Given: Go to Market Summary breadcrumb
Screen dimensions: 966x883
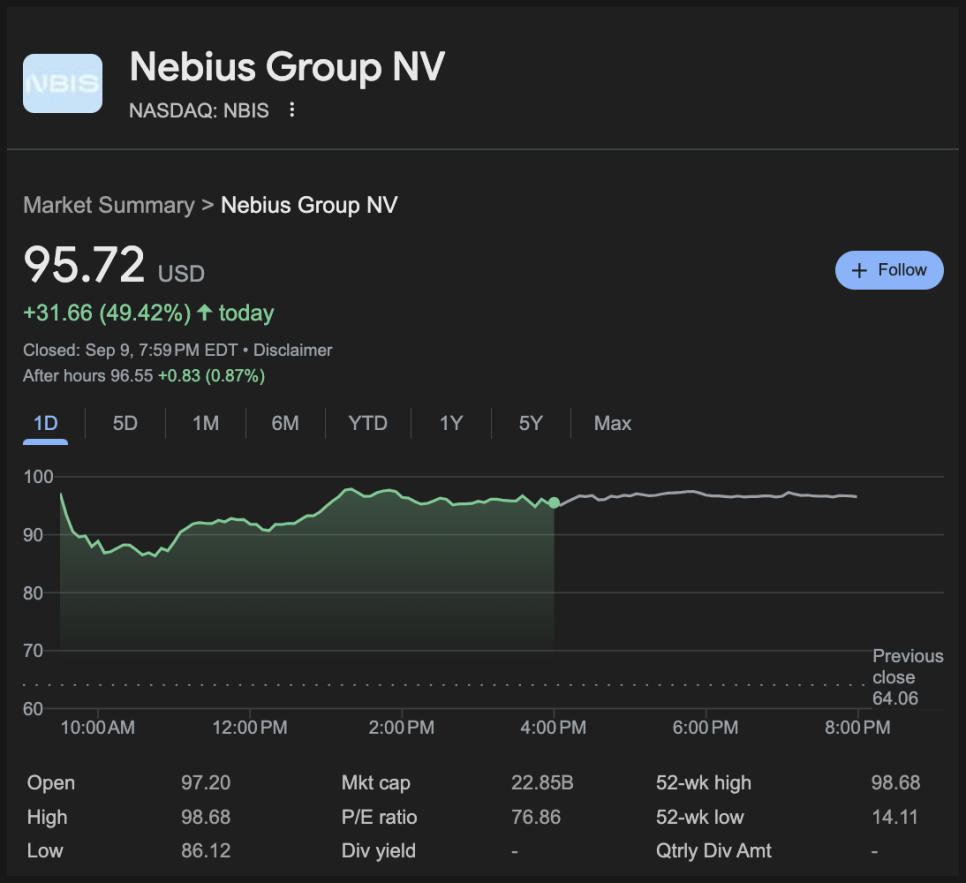Looking at the screenshot, I should point(109,205).
